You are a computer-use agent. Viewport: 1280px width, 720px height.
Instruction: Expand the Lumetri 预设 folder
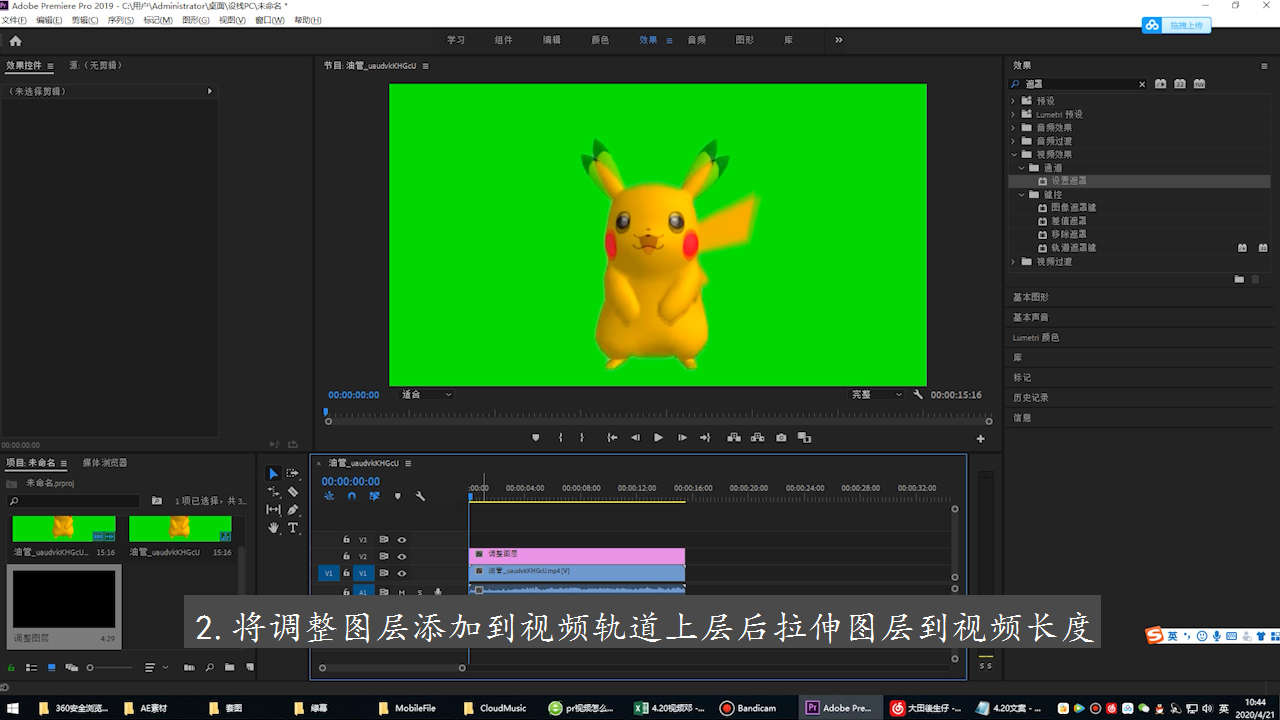(1013, 114)
